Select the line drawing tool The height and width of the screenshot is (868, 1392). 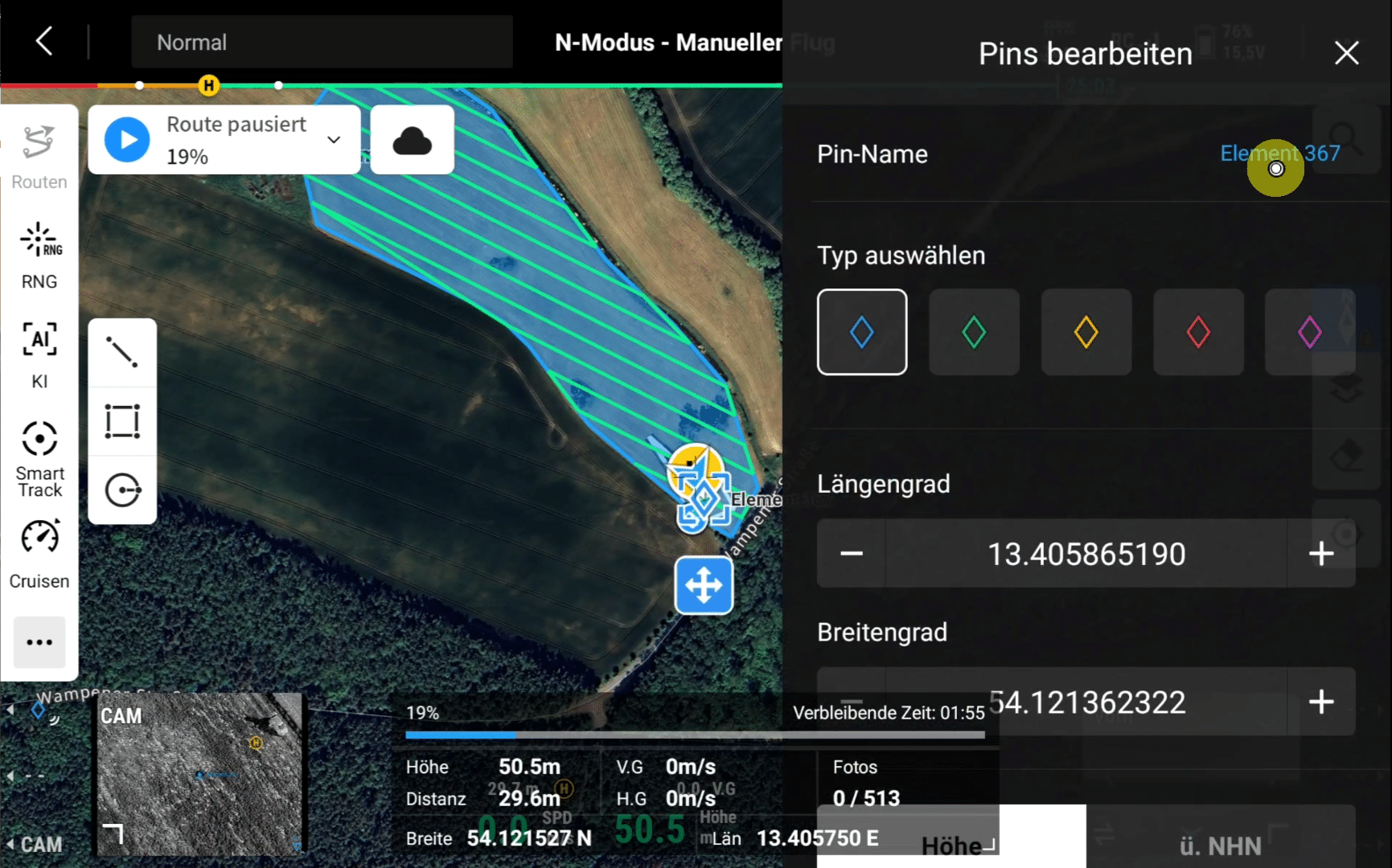[122, 352]
